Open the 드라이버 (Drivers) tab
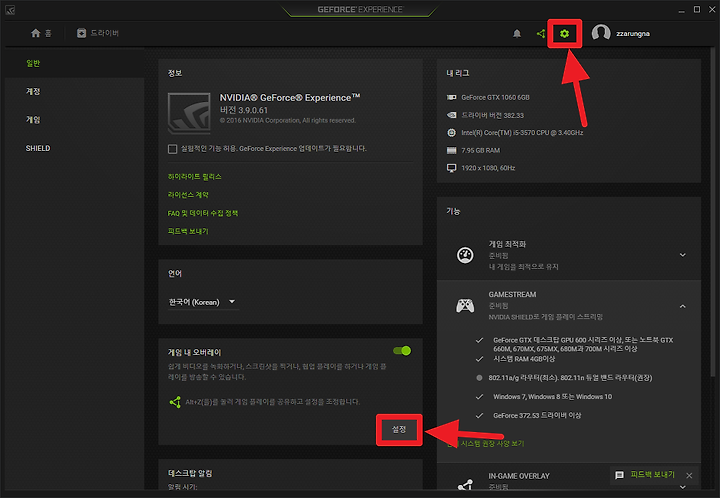This screenshot has height=498, width=720. [x=98, y=33]
